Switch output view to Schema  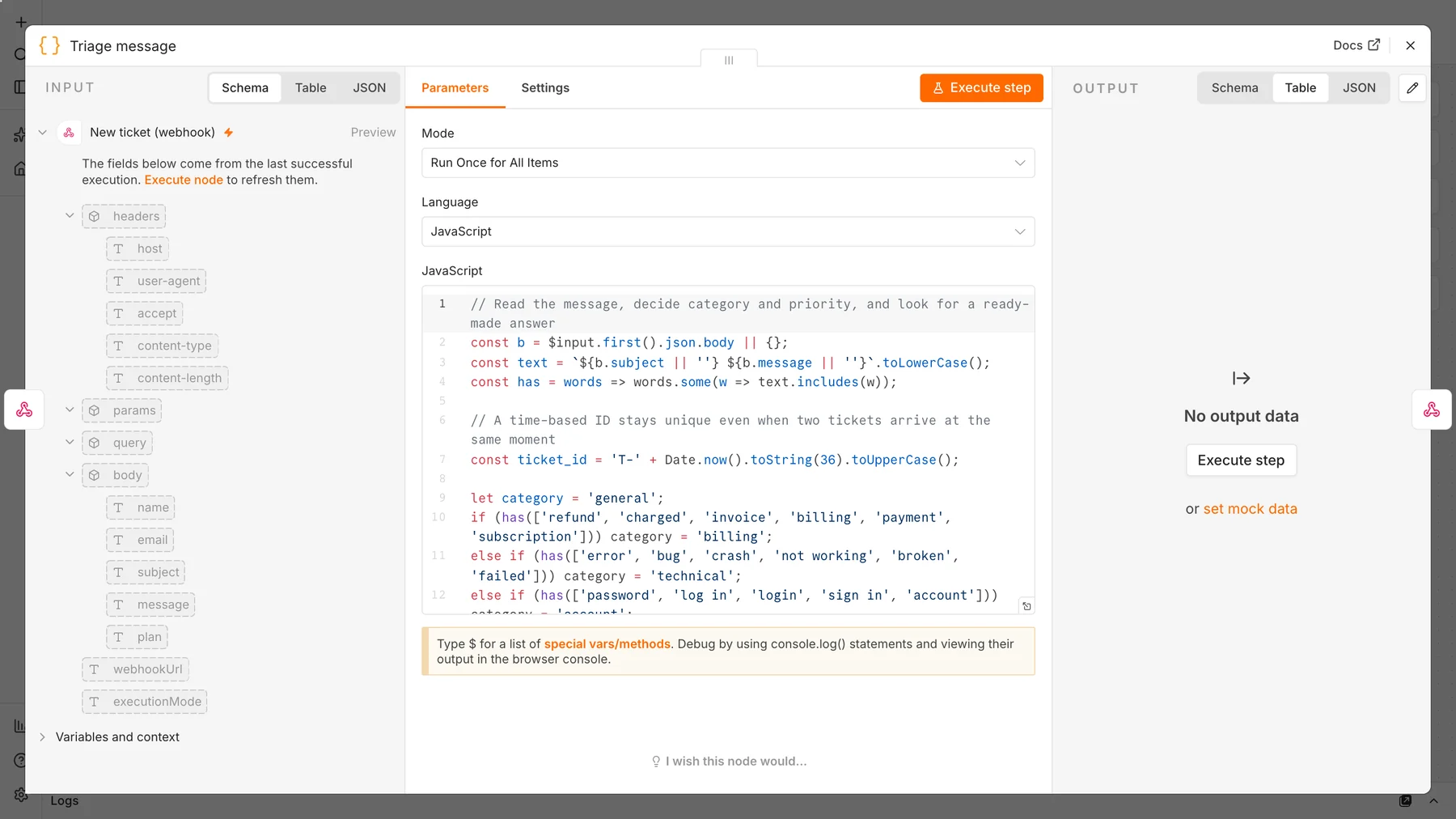coord(1234,87)
